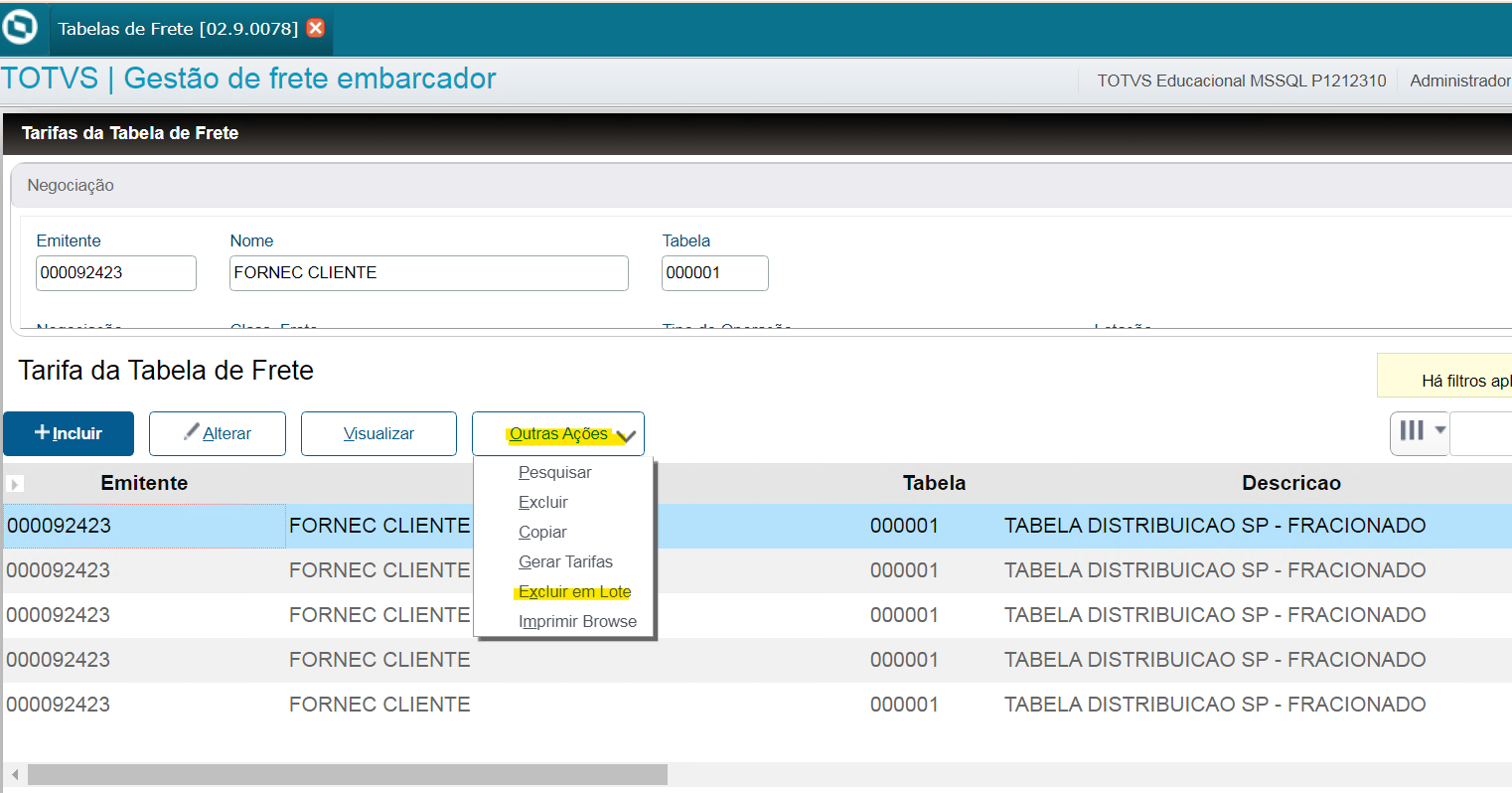Image resolution: width=1512 pixels, height=793 pixels.
Task: Choose Pesquisar from the open menu
Action: [555, 473]
